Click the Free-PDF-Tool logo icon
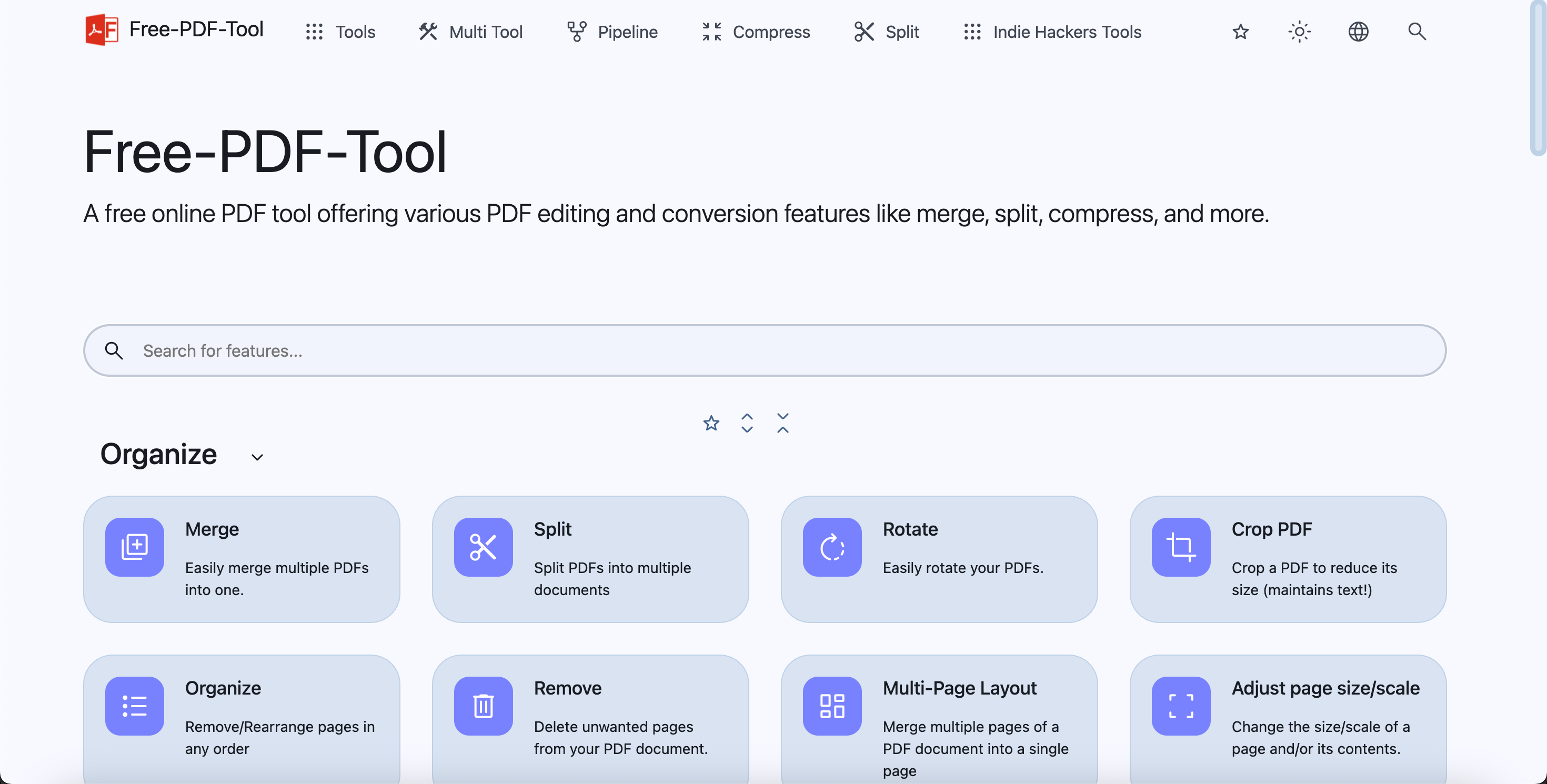The image size is (1547, 784). coord(102,29)
